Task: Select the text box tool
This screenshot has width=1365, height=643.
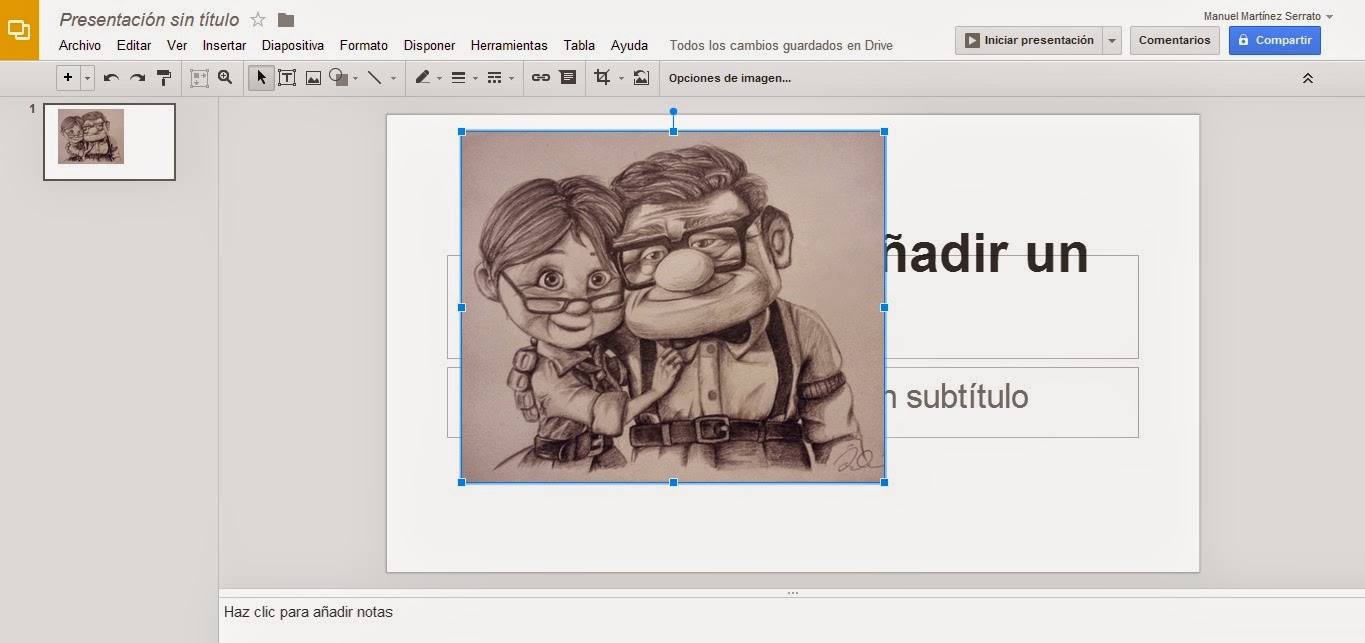Action: [x=287, y=77]
